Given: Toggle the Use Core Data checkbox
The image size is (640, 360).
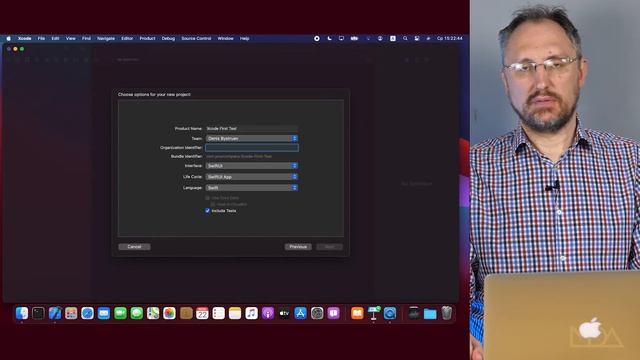Looking at the screenshot, I should tap(207, 198).
